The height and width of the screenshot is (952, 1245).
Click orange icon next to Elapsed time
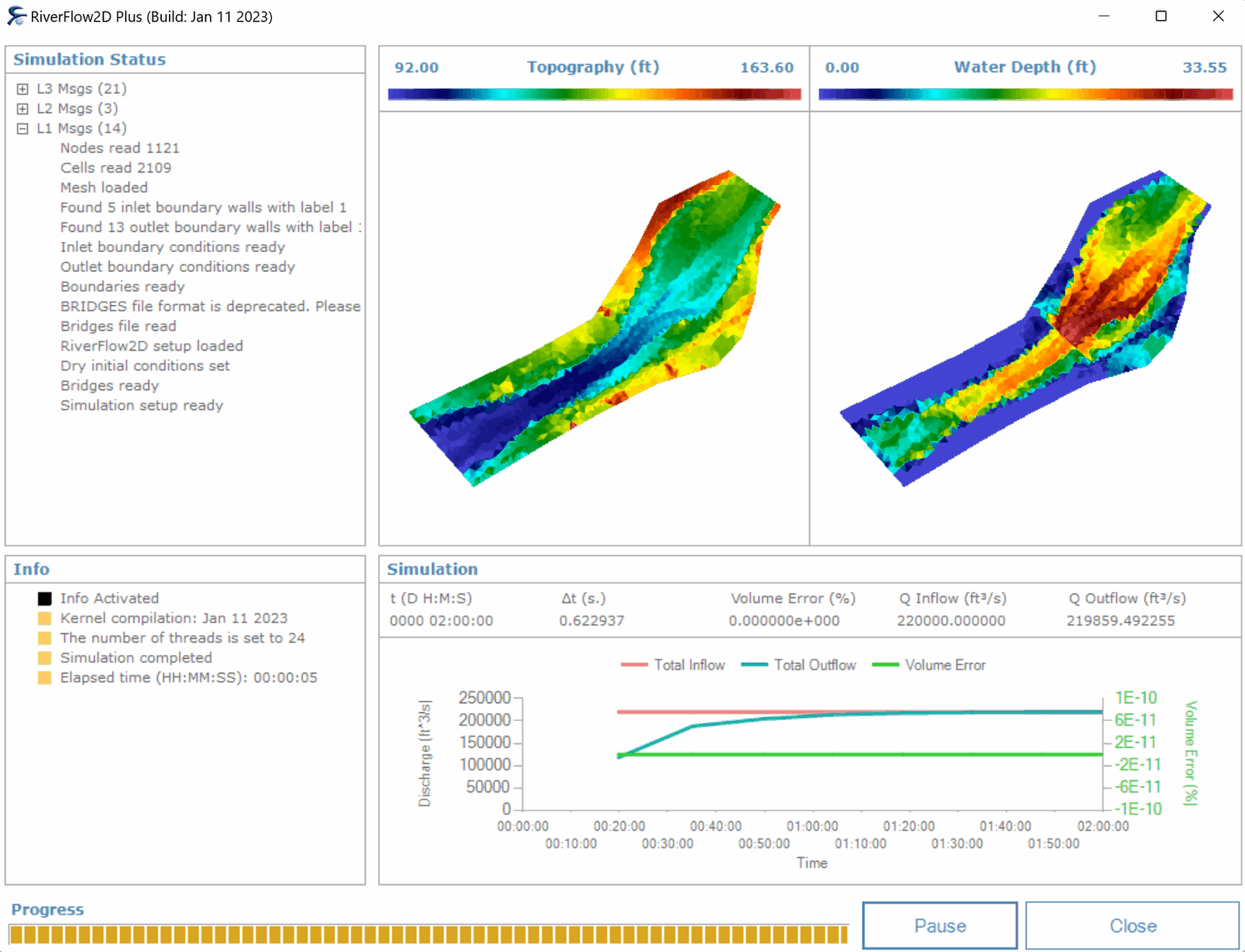point(45,677)
